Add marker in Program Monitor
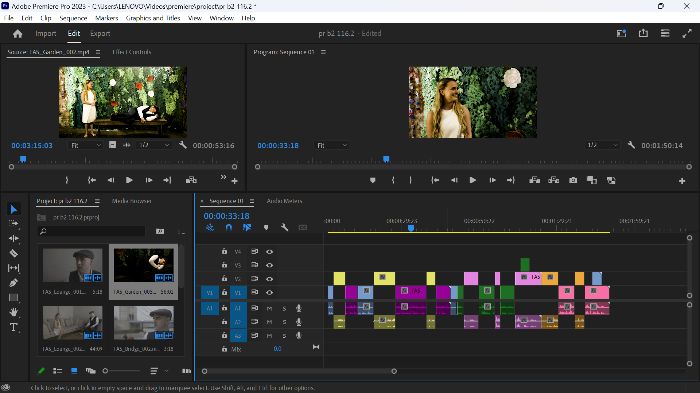The image size is (700, 393). (372, 180)
